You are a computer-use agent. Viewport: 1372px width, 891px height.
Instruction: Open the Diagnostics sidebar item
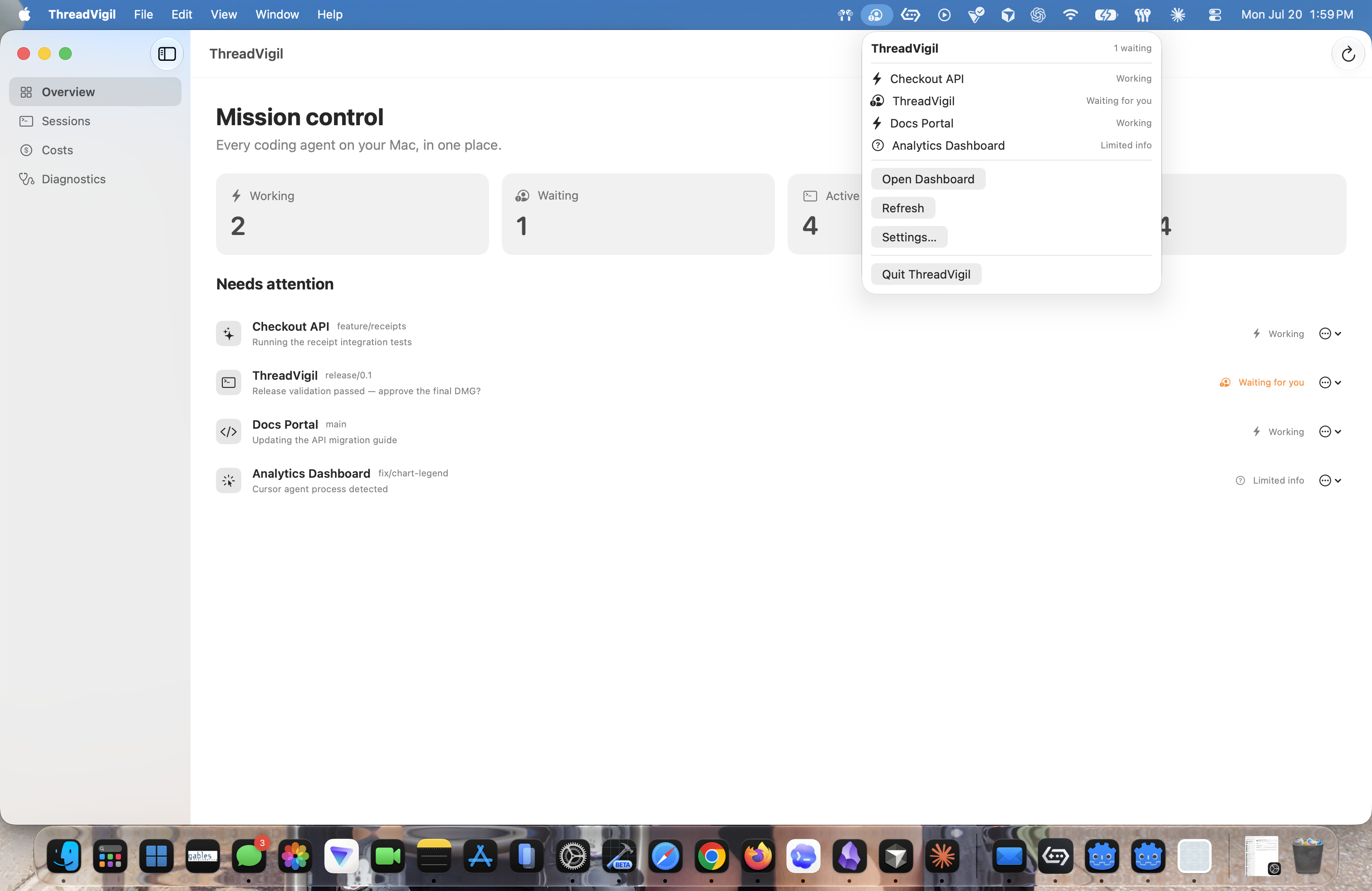[95, 179]
